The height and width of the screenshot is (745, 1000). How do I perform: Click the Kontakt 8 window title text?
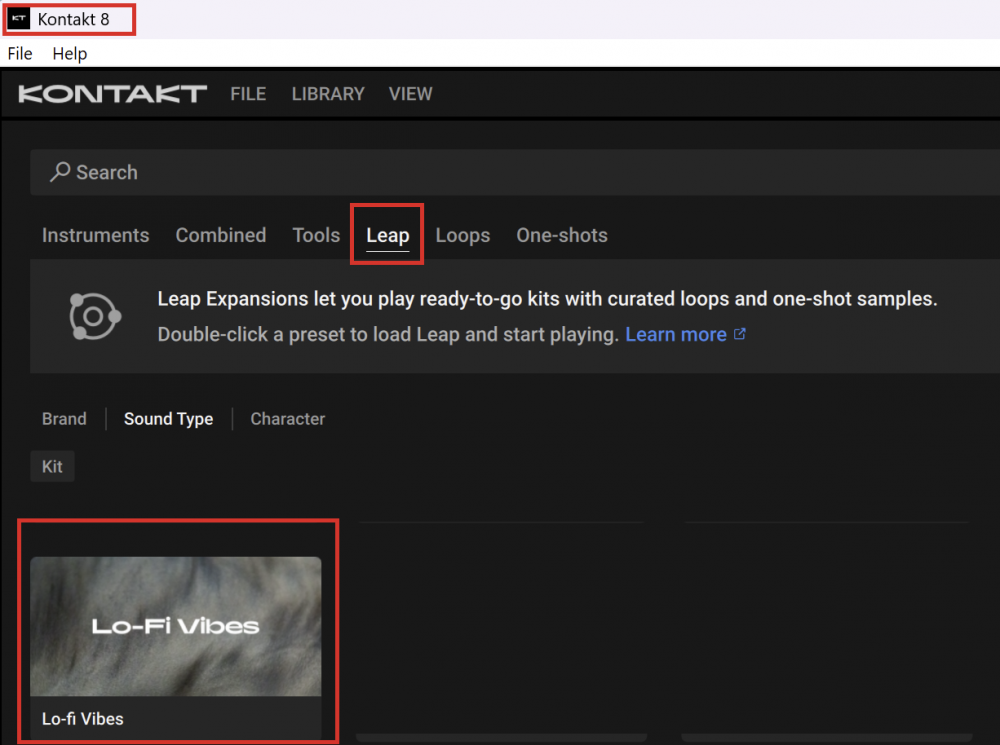[x=73, y=19]
